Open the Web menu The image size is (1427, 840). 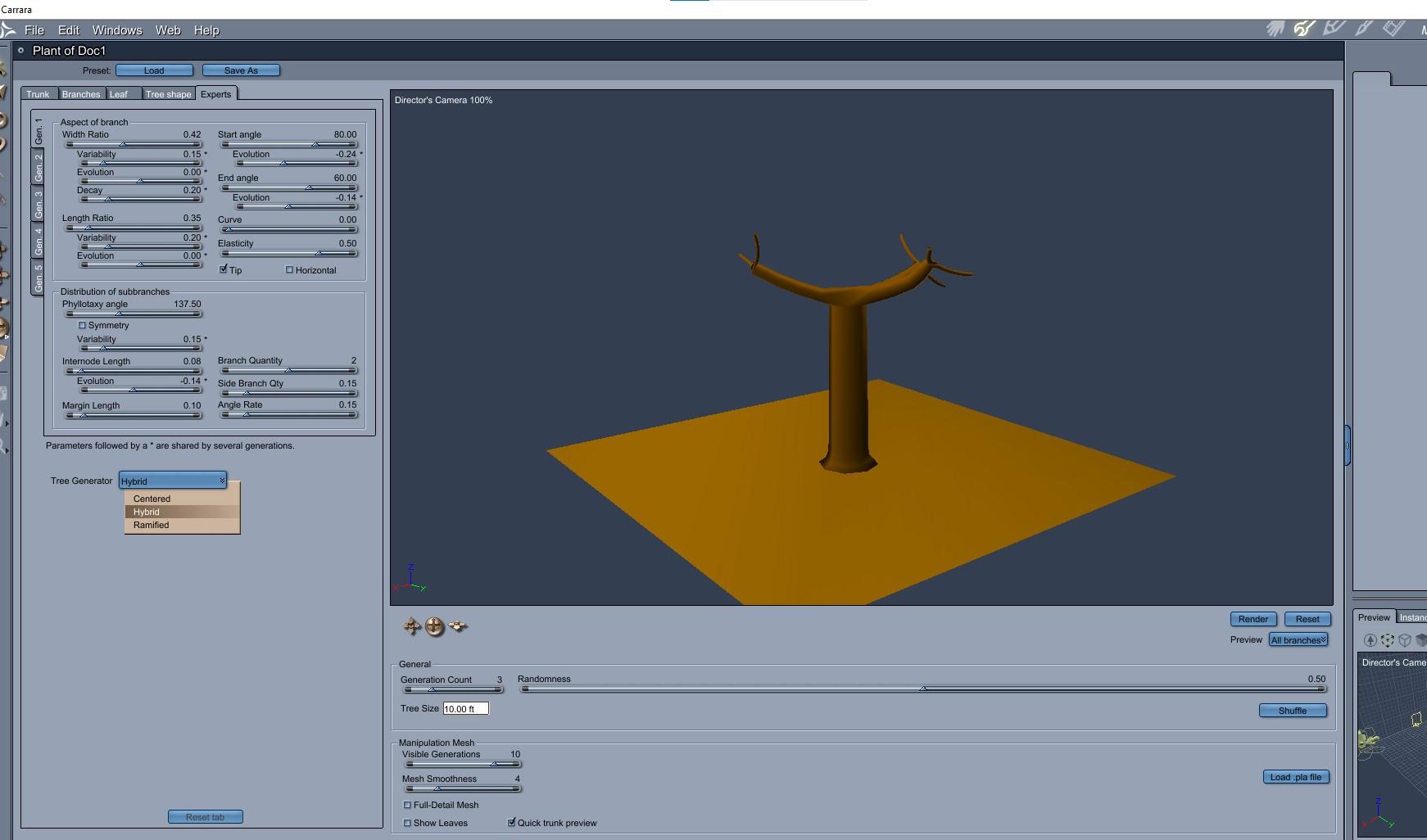(x=168, y=30)
